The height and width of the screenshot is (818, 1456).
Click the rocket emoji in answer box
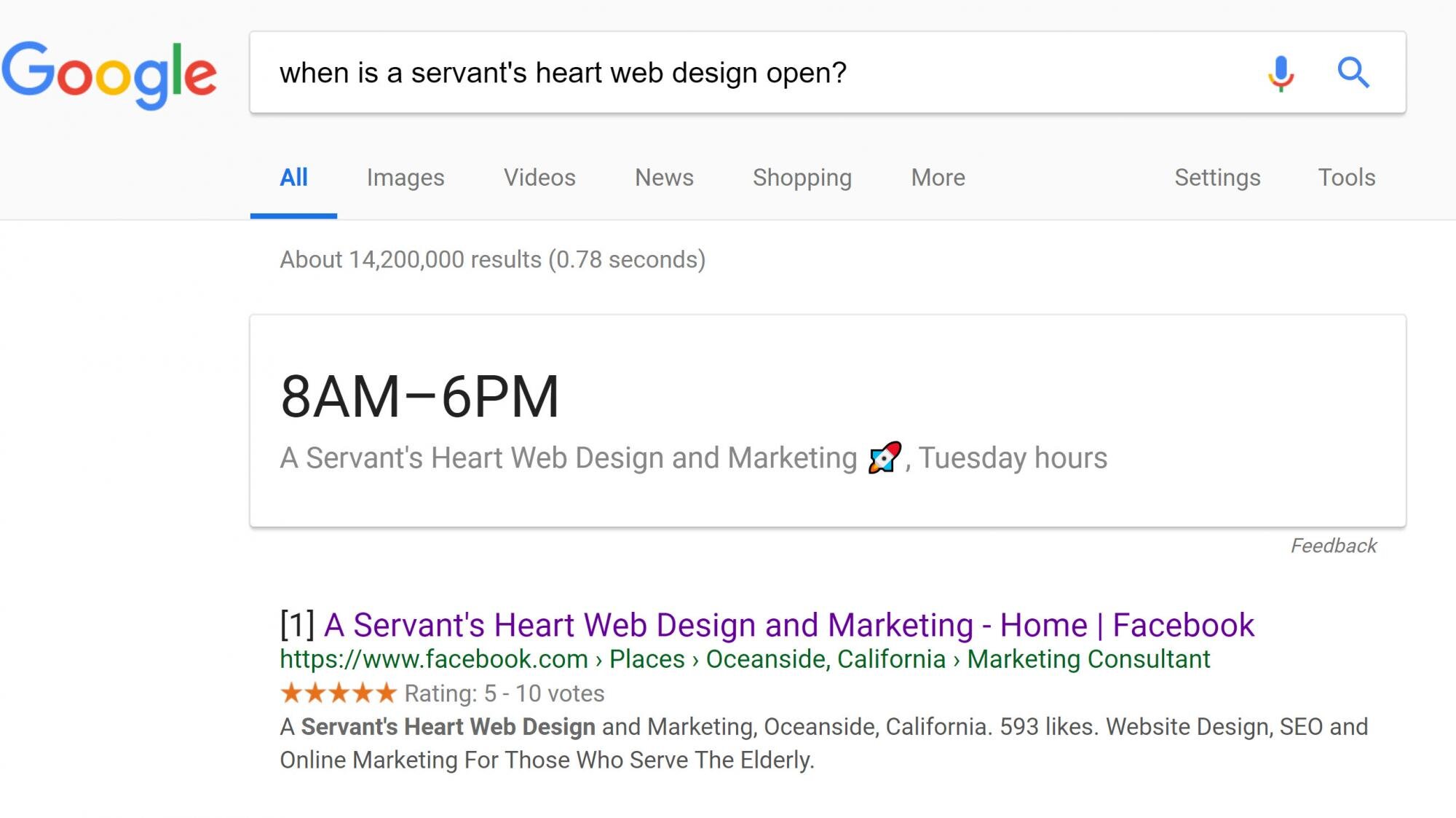click(885, 458)
